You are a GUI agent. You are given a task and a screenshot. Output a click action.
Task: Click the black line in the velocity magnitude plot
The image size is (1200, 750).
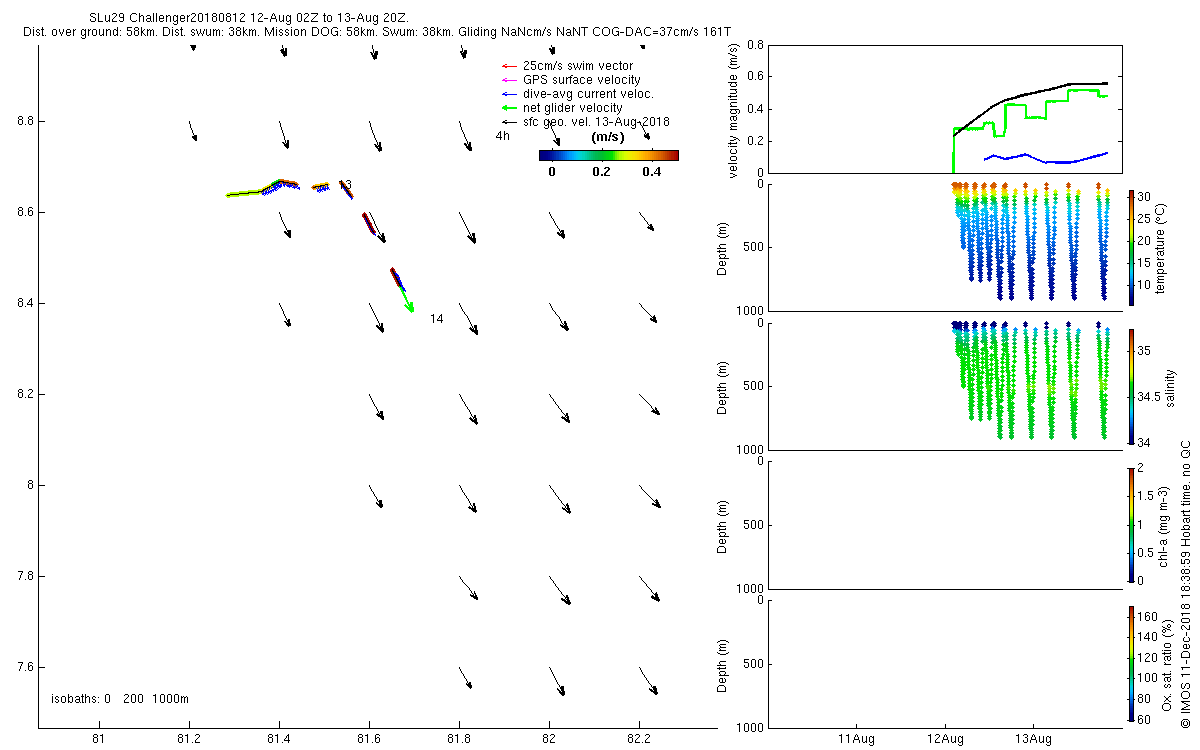tap(1030, 94)
